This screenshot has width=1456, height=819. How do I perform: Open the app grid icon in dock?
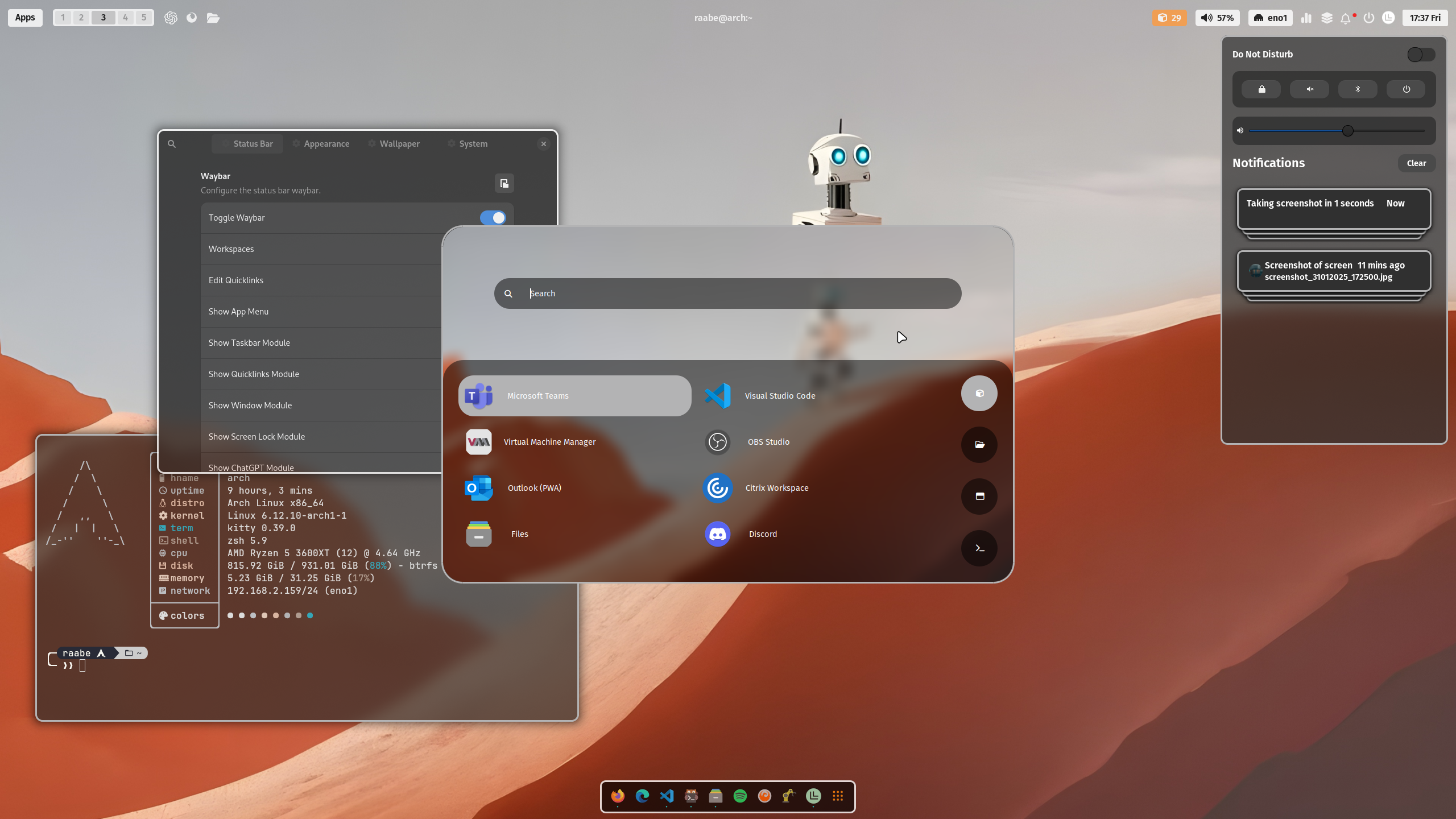click(x=838, y=796)
